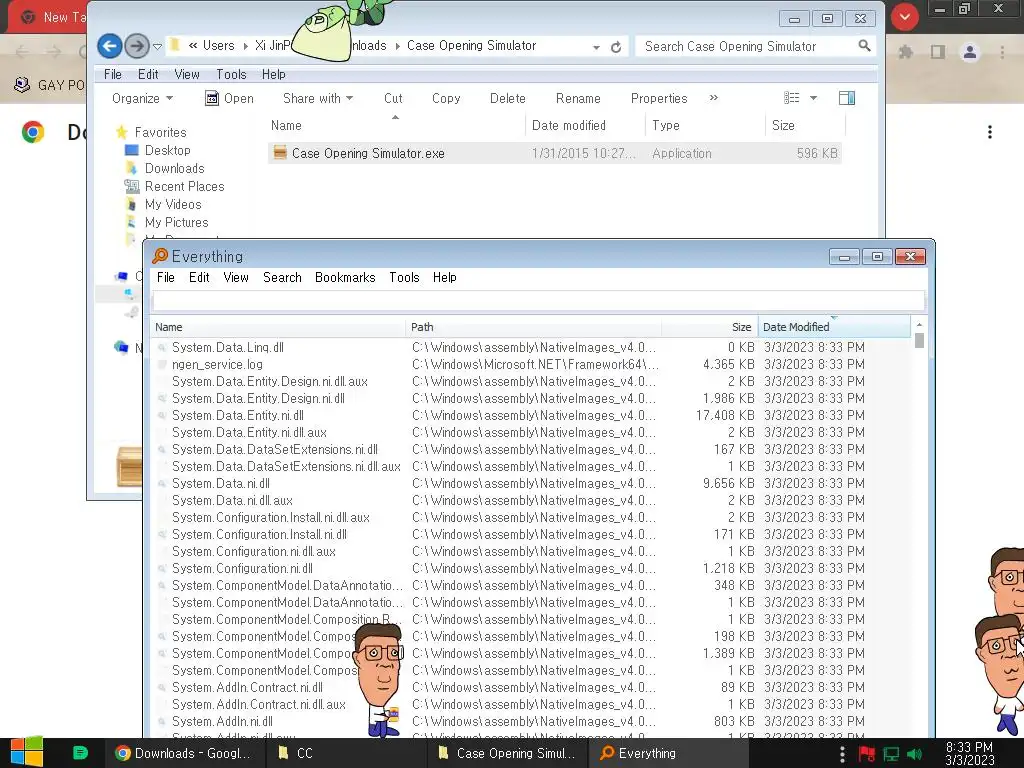1024x768 pixels.
Task: Go back in Explorer navigation
Action: 110,46
